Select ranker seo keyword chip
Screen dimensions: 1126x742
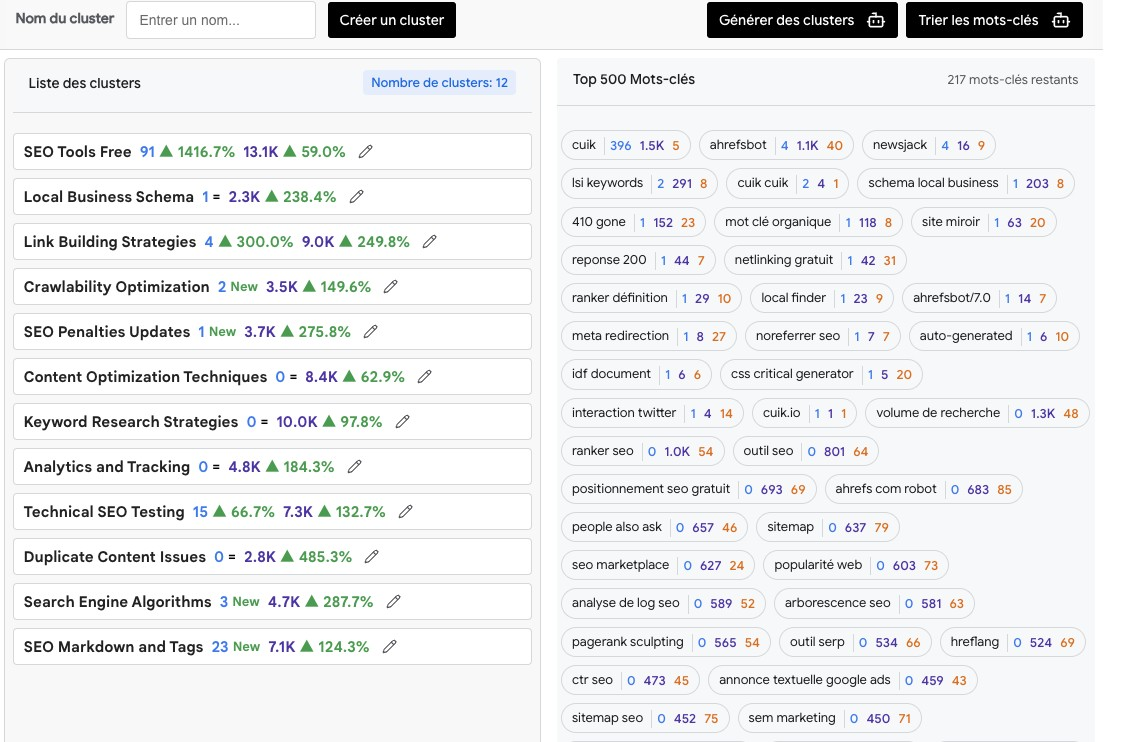(643, 451)
